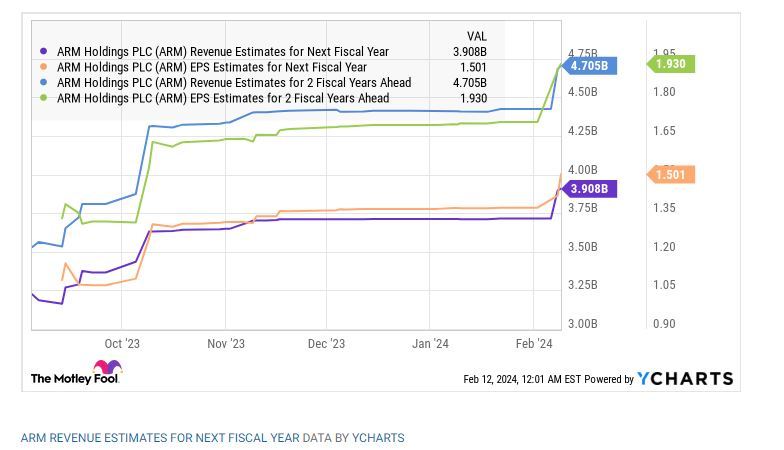Screen dimensions: 784x450
Task: Click the VAL column header in legend
Action: point(476,37)
